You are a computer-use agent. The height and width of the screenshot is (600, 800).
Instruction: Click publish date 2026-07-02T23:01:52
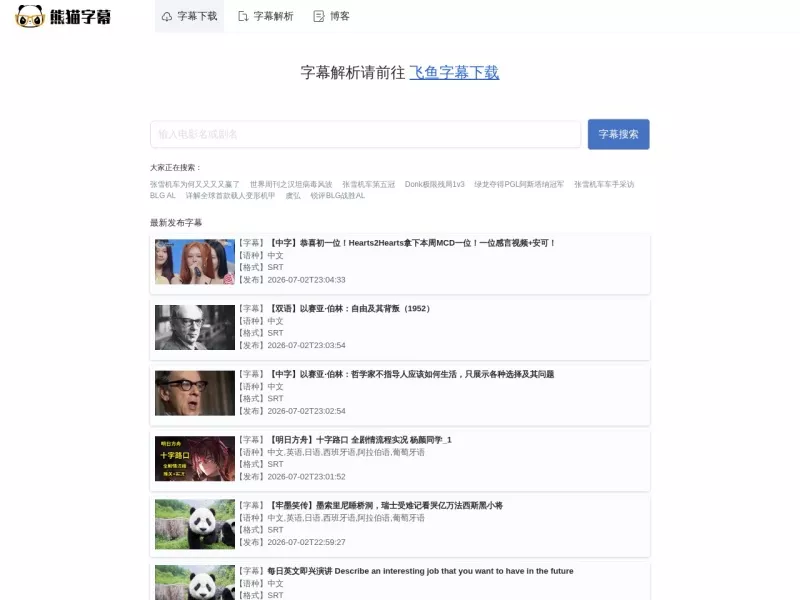tap(307, 477)
